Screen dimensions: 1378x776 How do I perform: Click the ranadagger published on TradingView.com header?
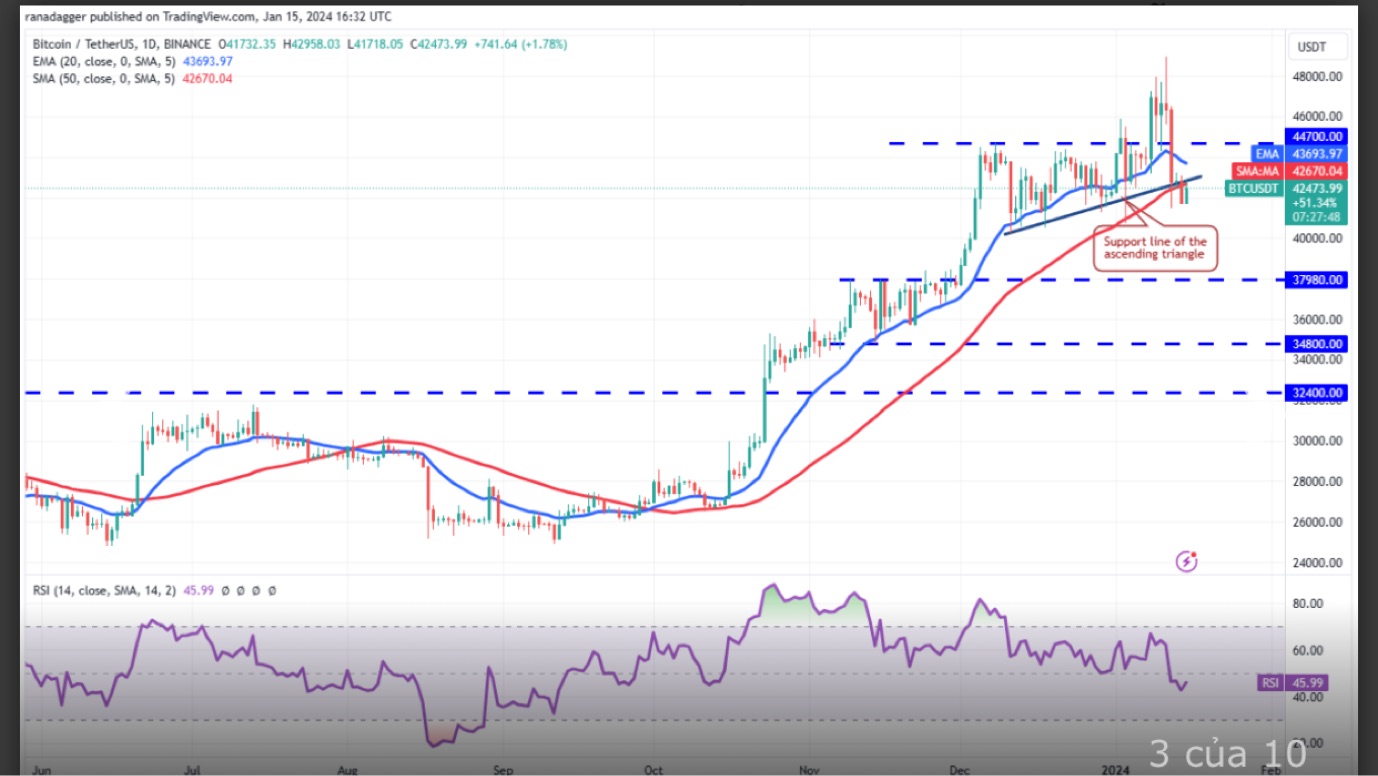[208, 17]
